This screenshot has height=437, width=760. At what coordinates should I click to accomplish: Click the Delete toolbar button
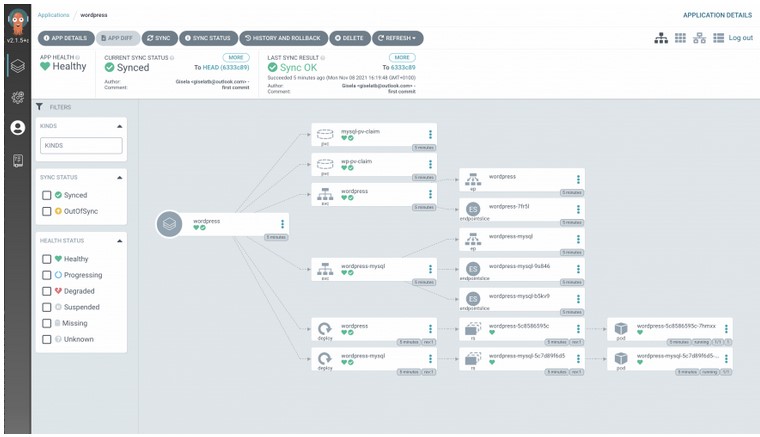pyautogui.click(x=349, y=38)
